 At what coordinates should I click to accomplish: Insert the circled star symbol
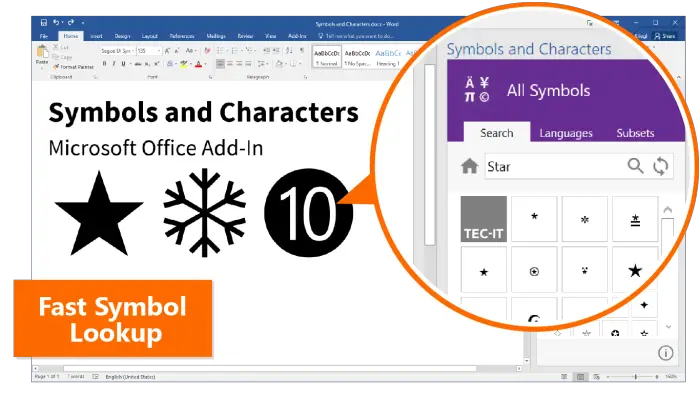point(534,271)
